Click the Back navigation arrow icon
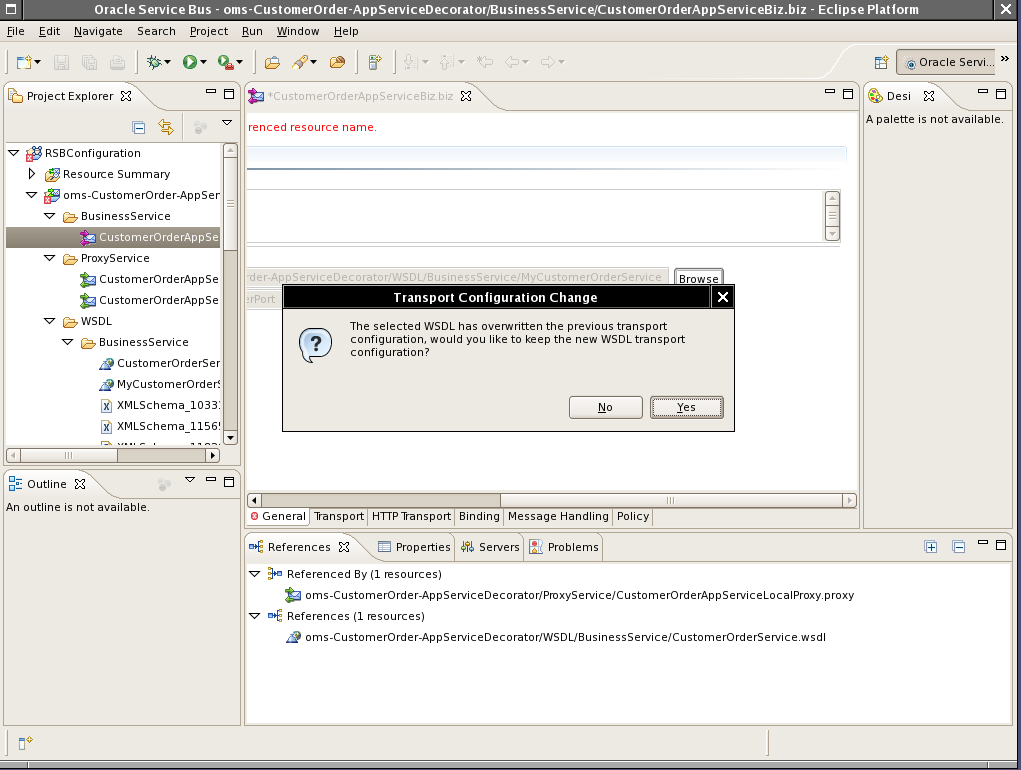1021x770 pixels. coord(512,62)
